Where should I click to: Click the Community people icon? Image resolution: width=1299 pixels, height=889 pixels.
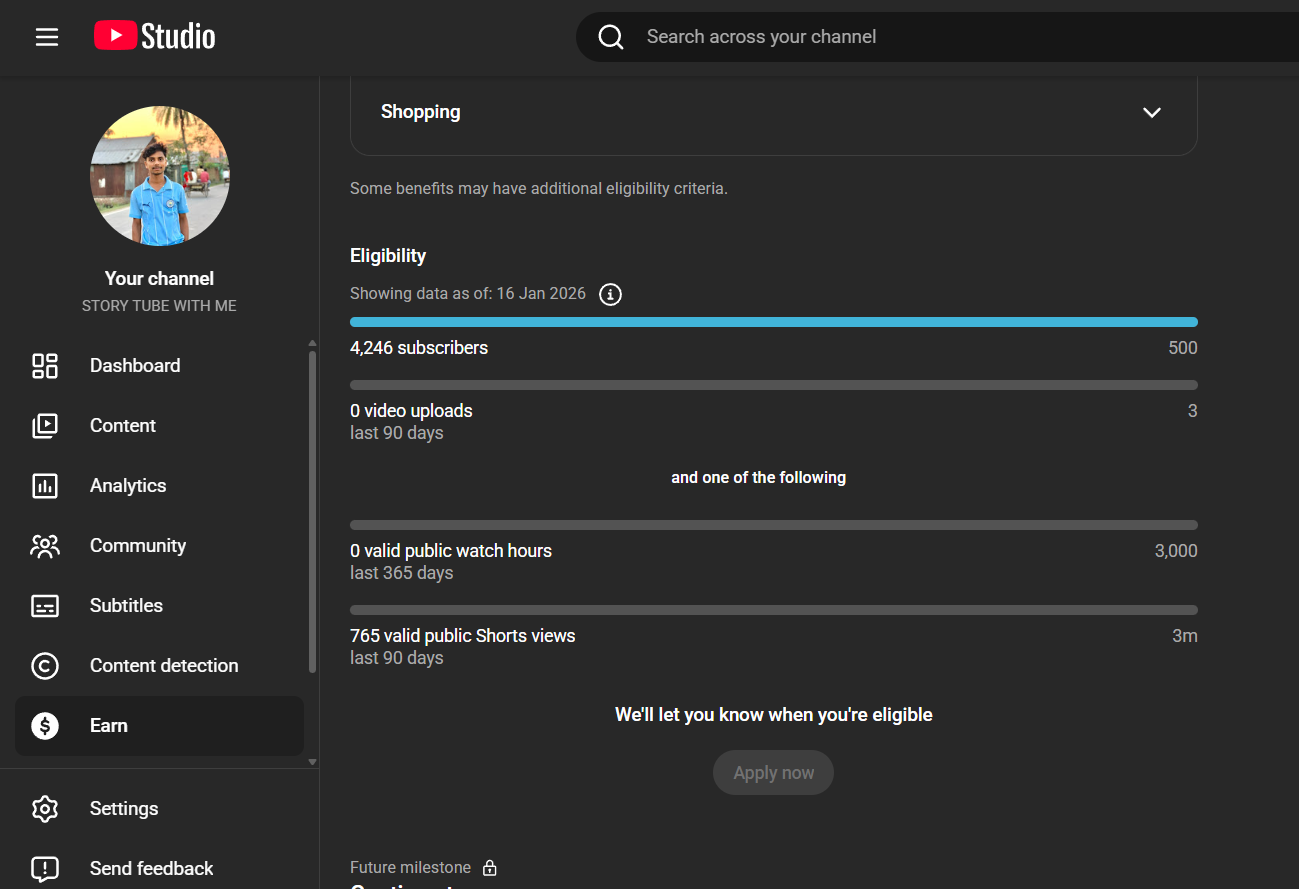pos(45,546)
